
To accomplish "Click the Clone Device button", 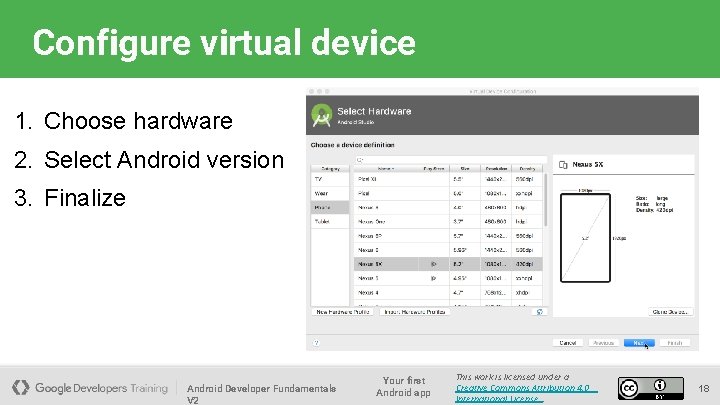I will pyautogui.click(x=670, y=312).
